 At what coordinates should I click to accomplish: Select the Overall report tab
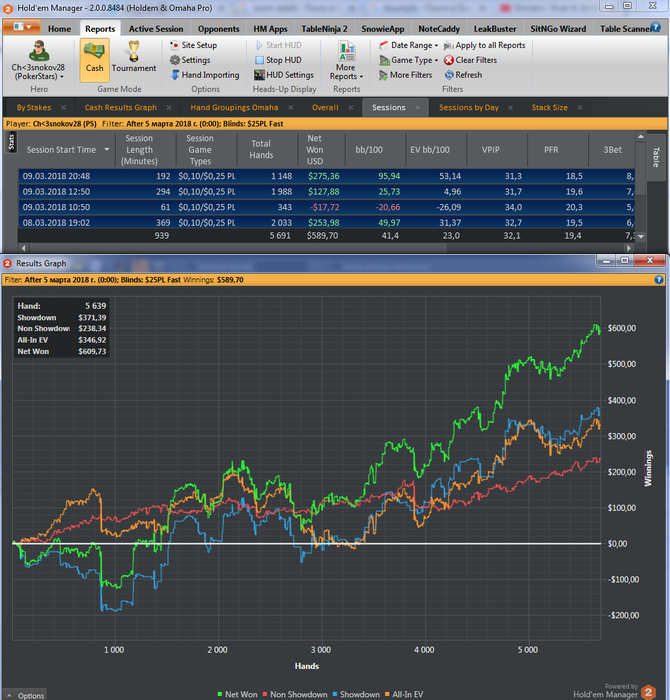(x=325, y=108)
